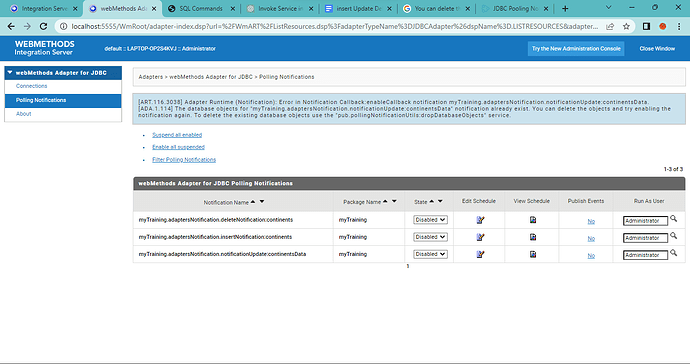Open Connections in the left menu
The height and width of the screenshot is (364, 690).
[x=31, y=86]
